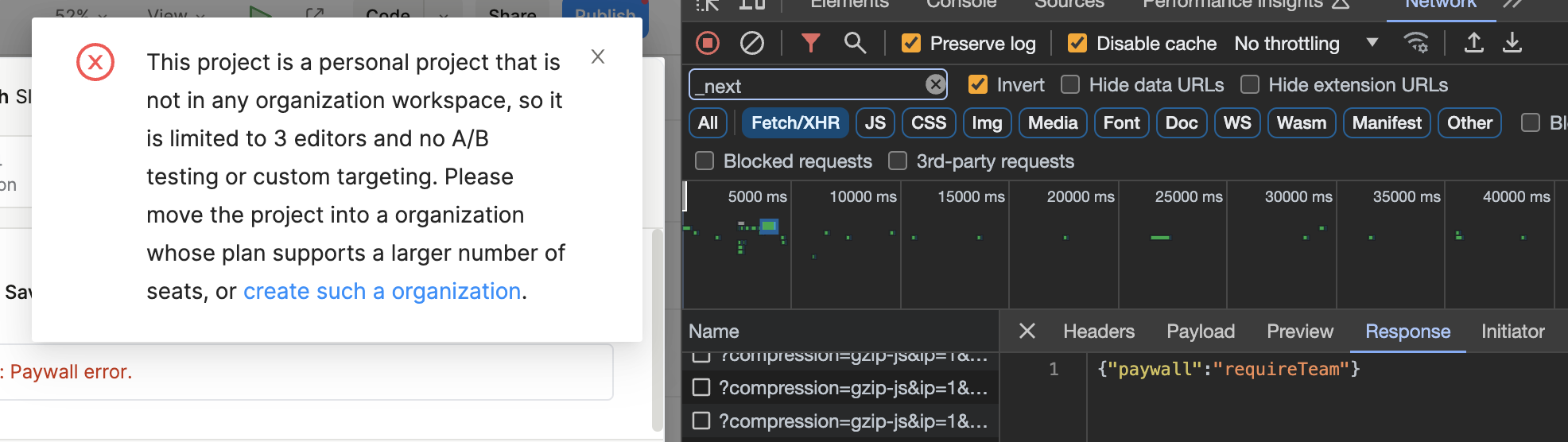Toggle the network filter funnel icon
The width and height of the screenshot is (1568, 442).
pyautogui.click(x=810, y=43)
